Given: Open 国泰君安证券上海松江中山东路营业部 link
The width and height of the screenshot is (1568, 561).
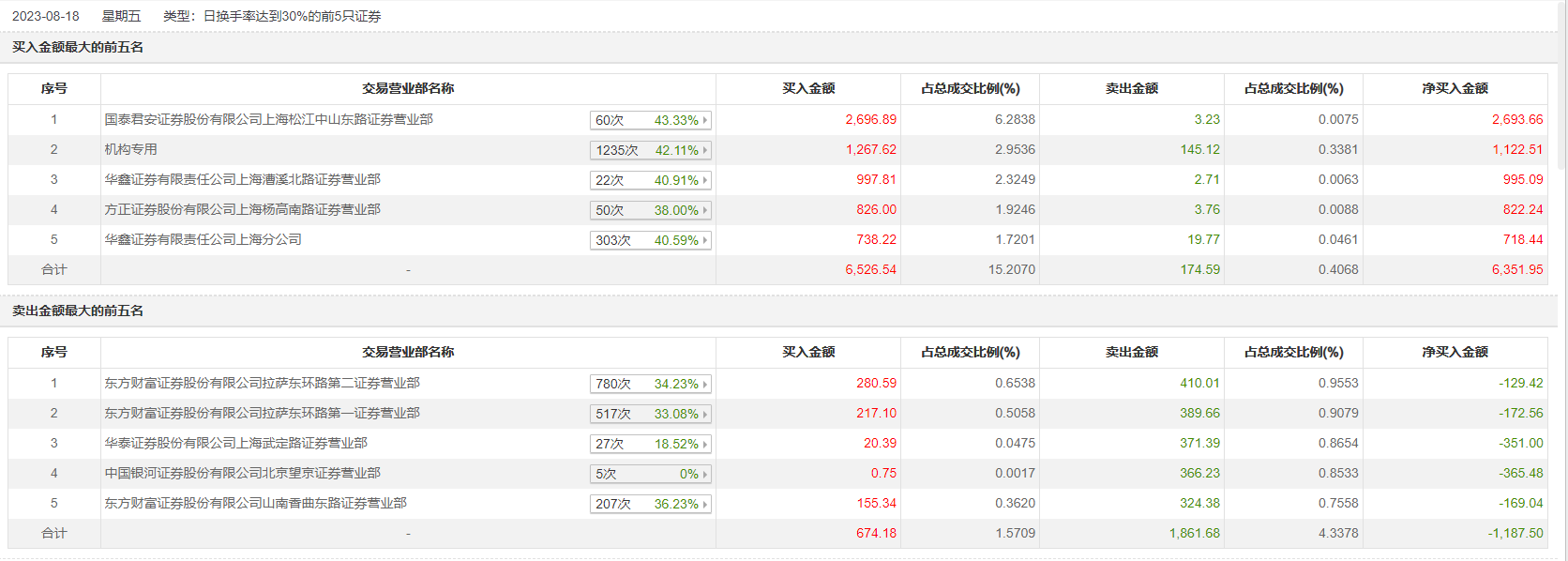Looking at the screenshot, I should point(268,119).
